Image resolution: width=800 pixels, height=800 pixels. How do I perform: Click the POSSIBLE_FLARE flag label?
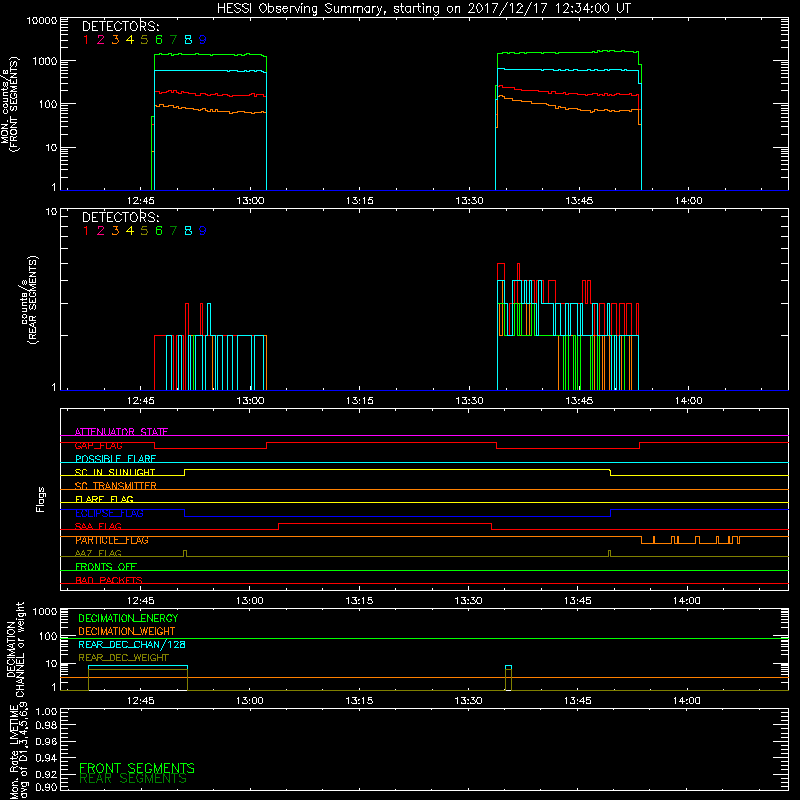pyautogui.click(x=115, y=459)
